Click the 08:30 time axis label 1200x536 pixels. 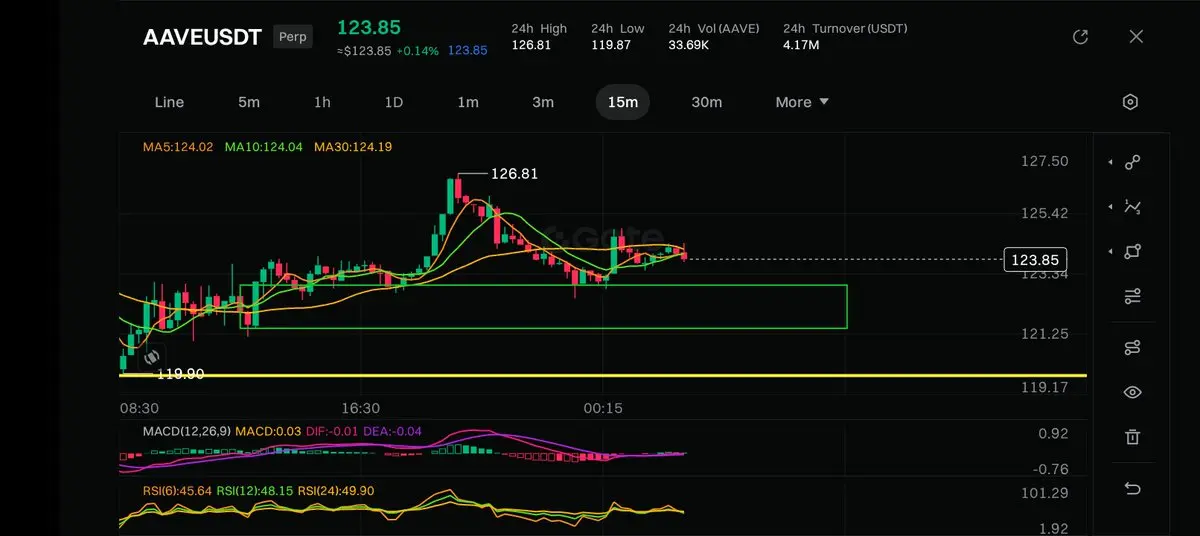click(140, 409)
